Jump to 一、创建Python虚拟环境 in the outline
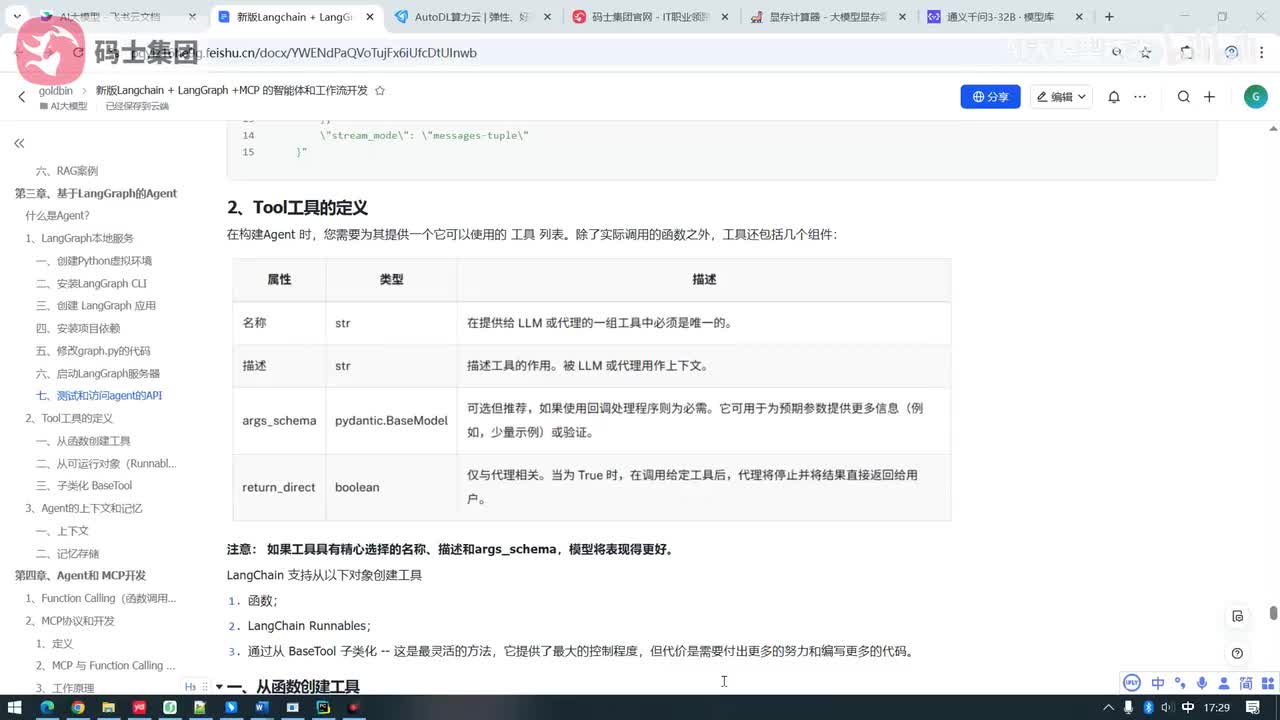Image resolution: width=1280 pixels, height=720 pixels. (x=94, y=261)
